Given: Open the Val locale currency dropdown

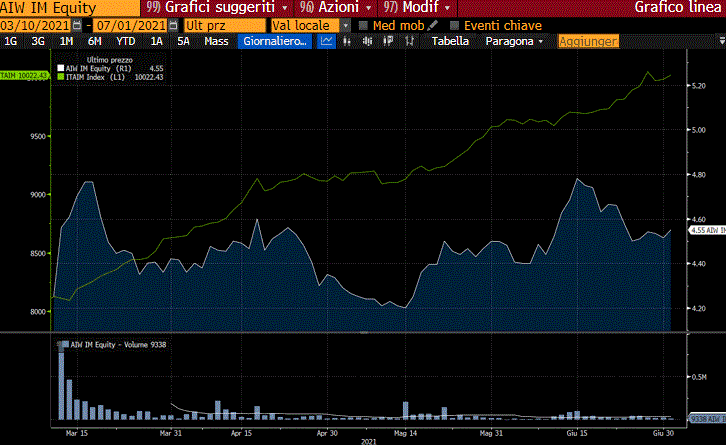Looking at the screenshot, I should tap(346, 25).
